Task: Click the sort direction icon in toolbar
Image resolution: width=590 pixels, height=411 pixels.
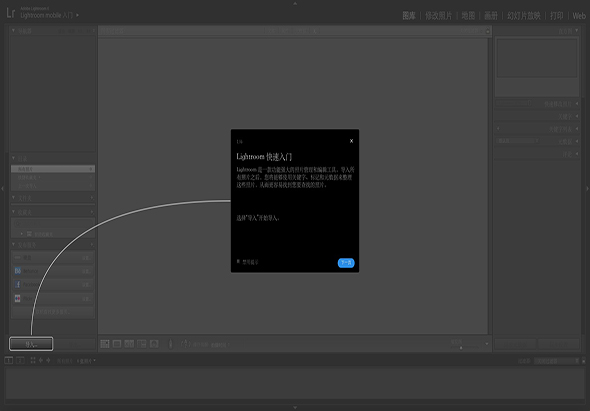Action: point(185,344)
